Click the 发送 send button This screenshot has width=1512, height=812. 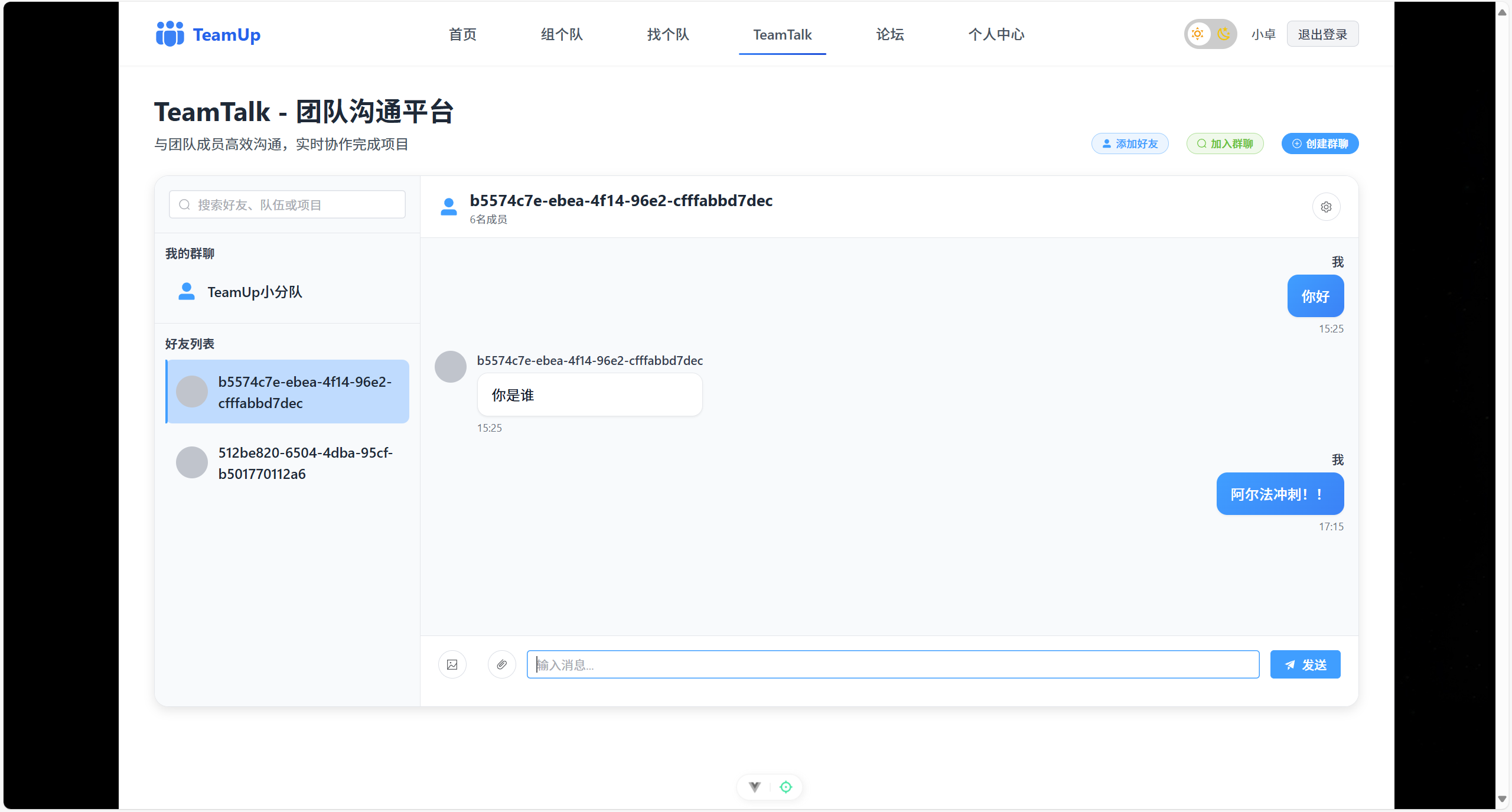(x=1305, y=664)
